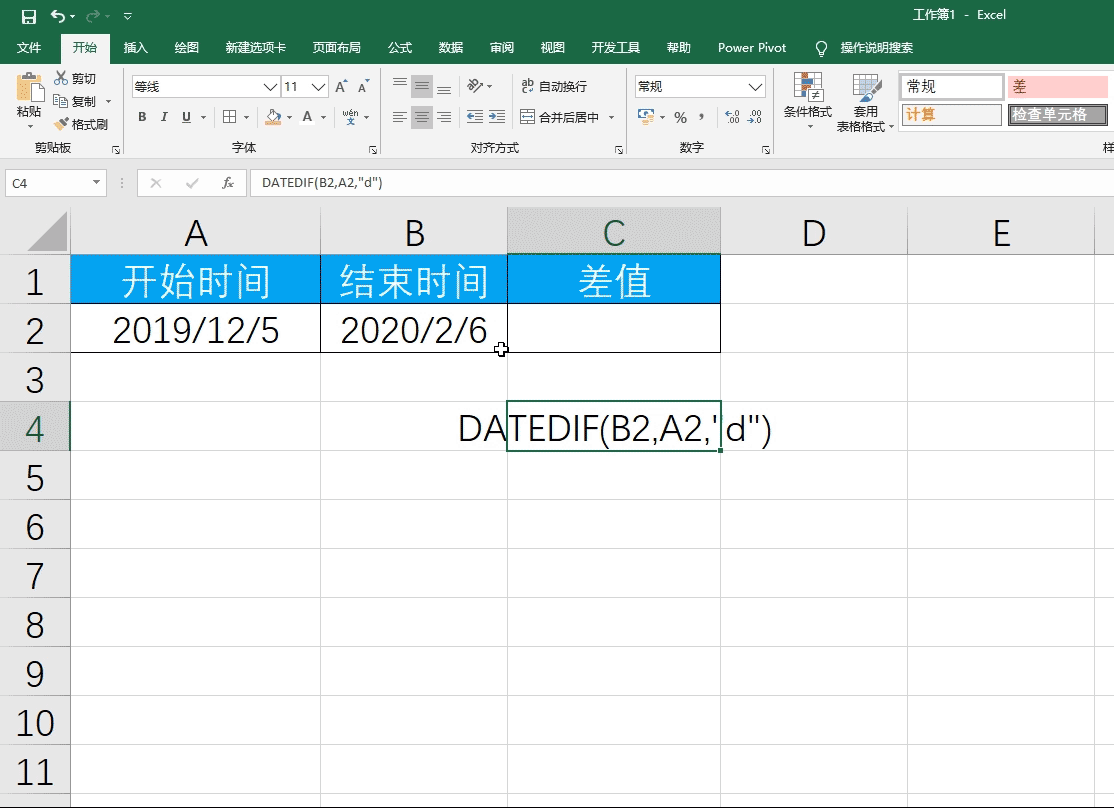Decrease font size with smaller A
1114x808 pixels.
(363, 87)
